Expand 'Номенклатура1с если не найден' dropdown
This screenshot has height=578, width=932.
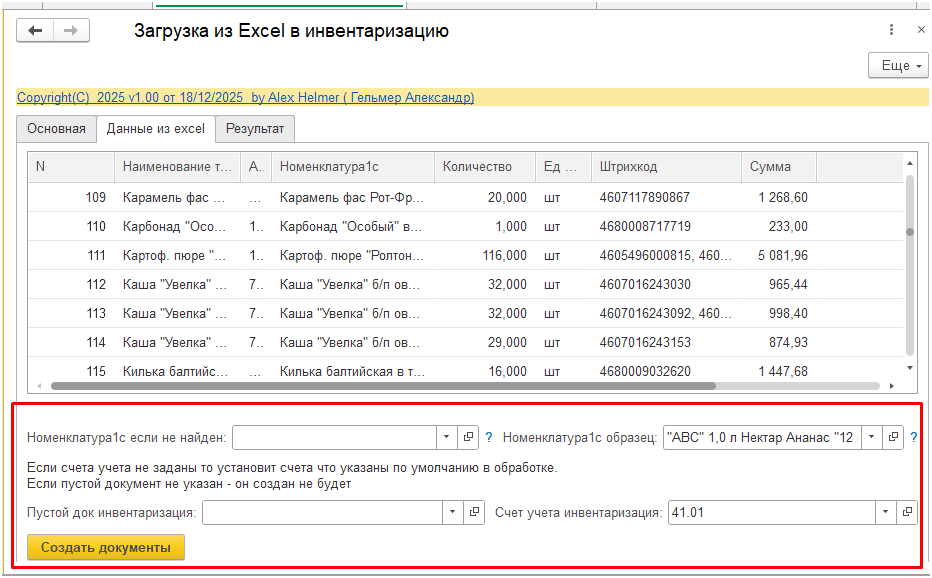(446, 438)
